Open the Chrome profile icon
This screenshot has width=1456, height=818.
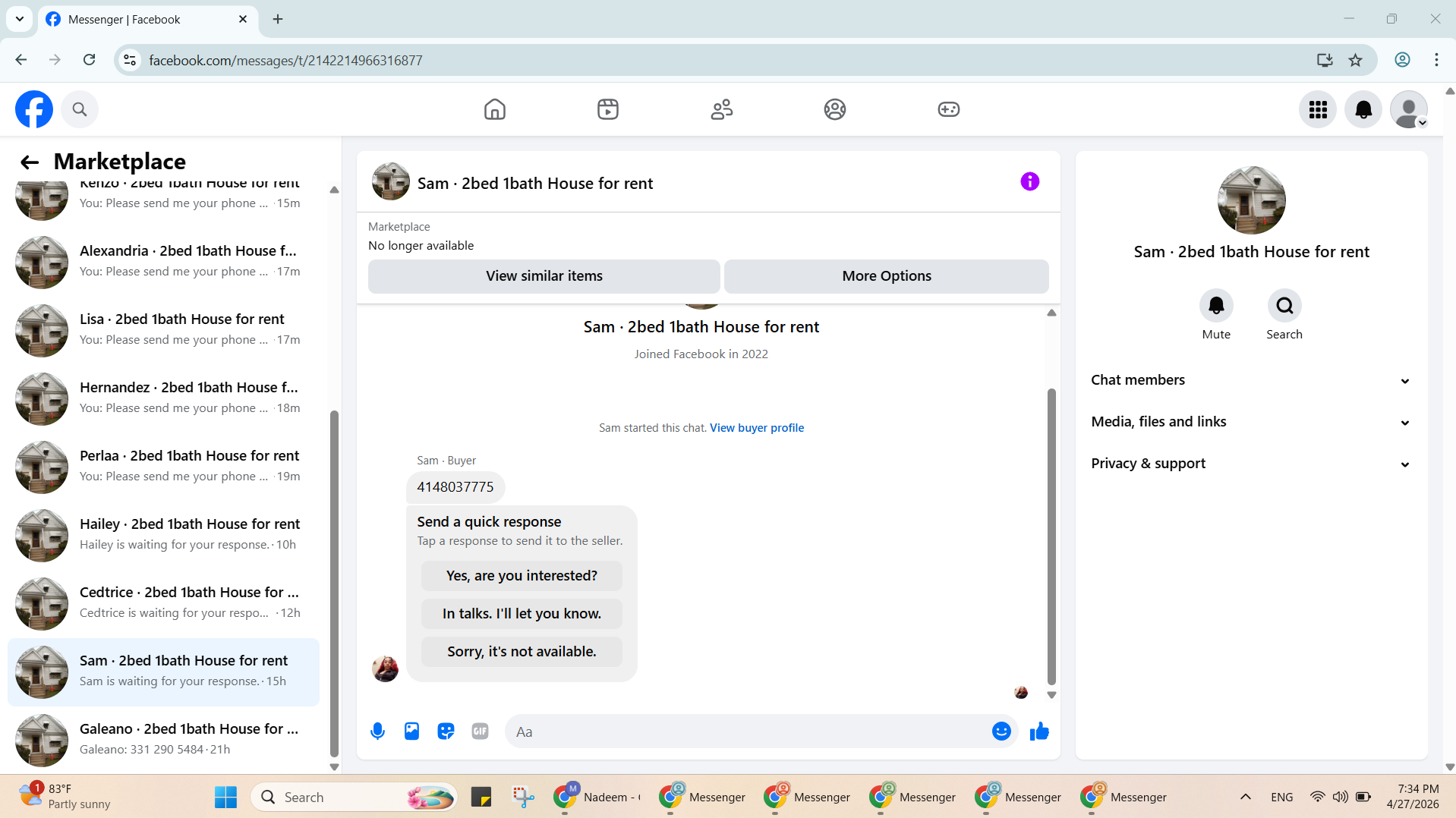(x=1403, y=60)
